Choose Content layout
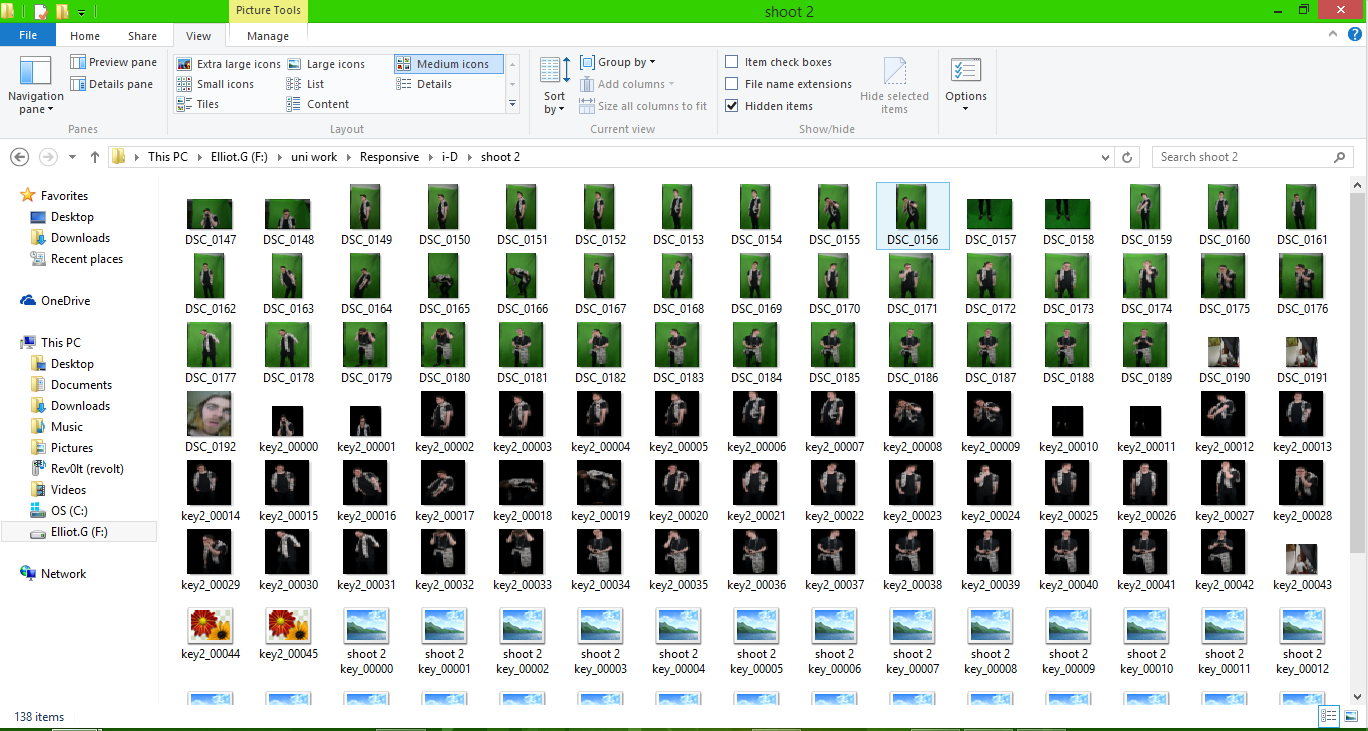1368x731 pixels. (318, 104)
